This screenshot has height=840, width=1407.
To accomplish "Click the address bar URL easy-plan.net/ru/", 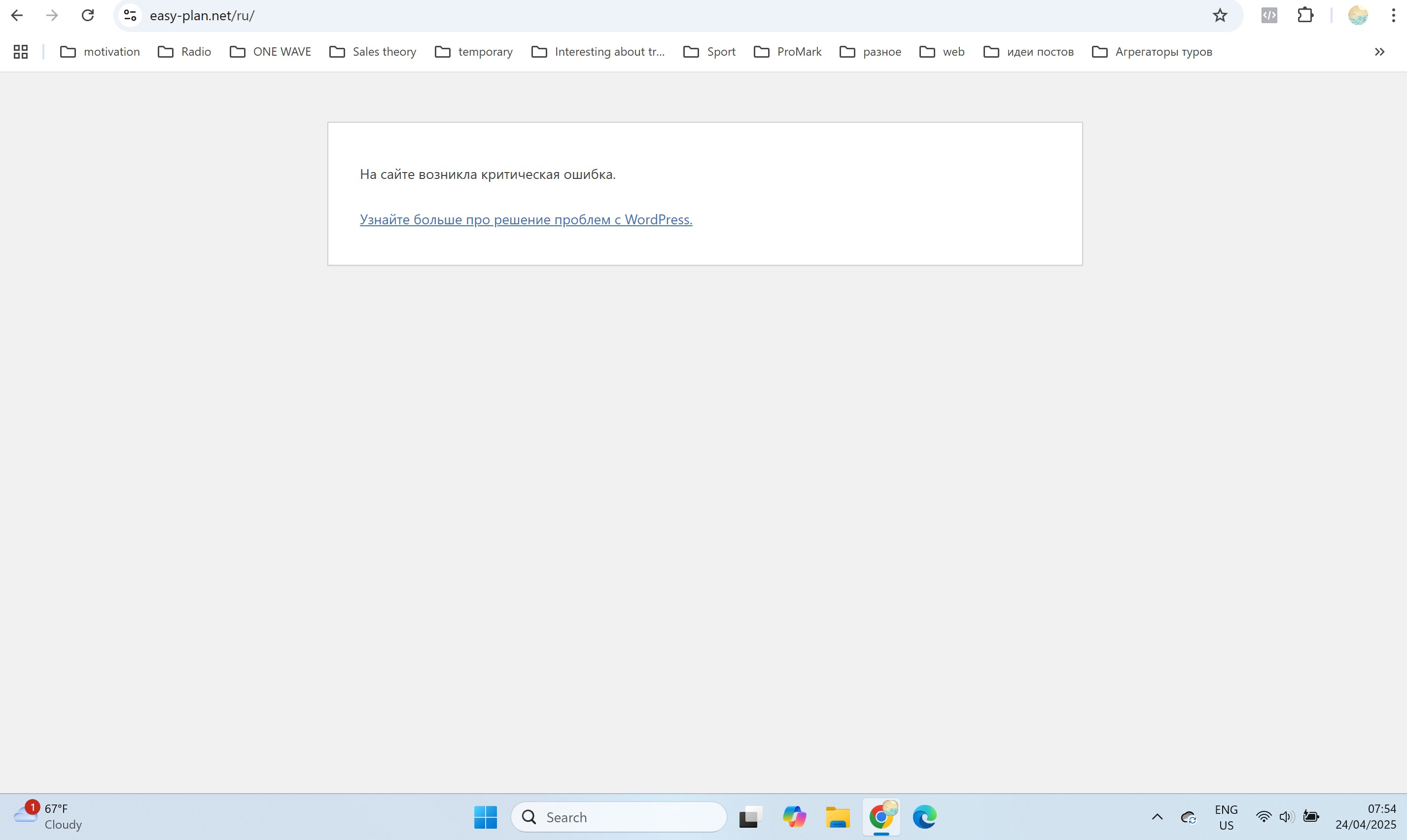I will 202,15.
